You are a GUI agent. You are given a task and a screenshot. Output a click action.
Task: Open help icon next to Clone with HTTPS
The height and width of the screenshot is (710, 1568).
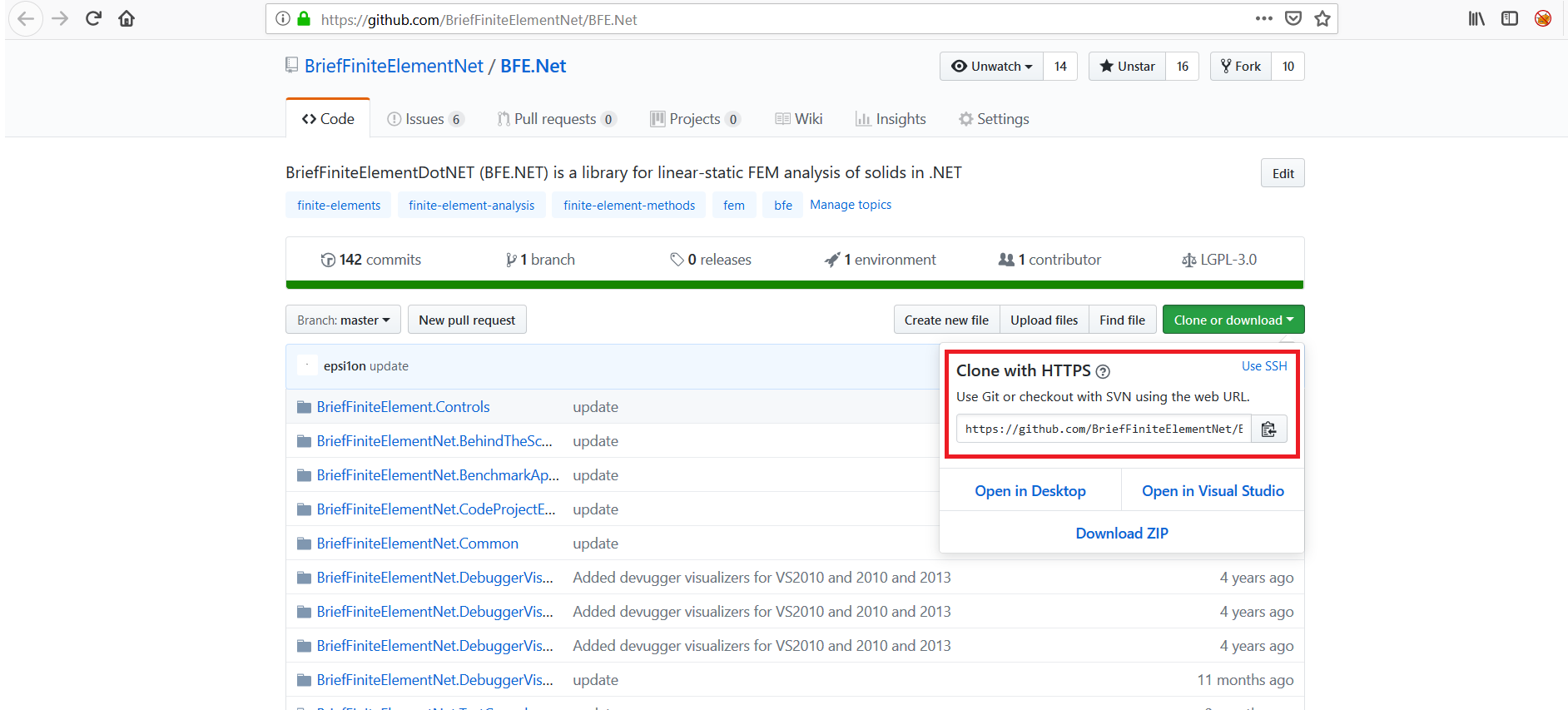click(1103, 371)
